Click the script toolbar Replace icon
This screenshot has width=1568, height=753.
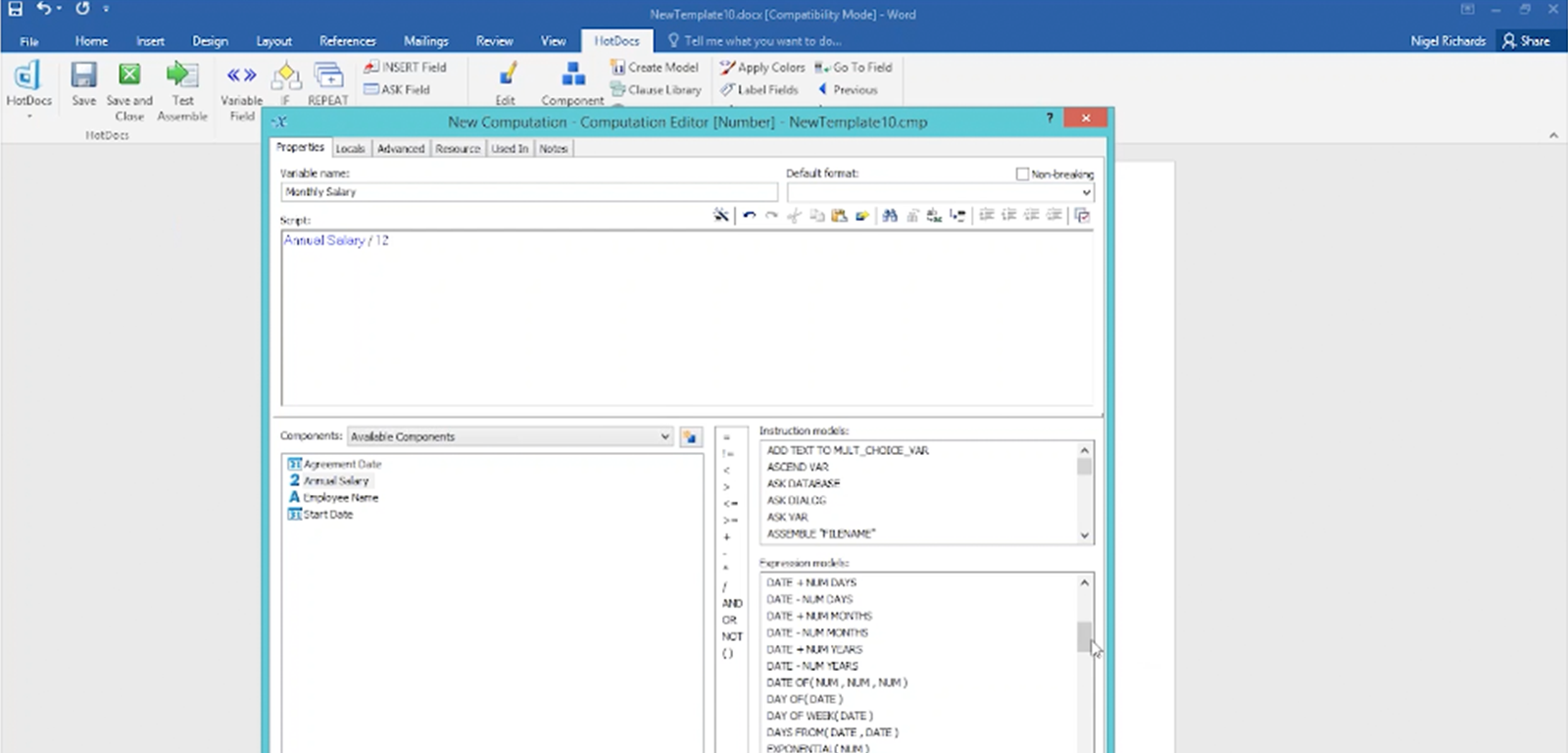(x=935, y=216)
